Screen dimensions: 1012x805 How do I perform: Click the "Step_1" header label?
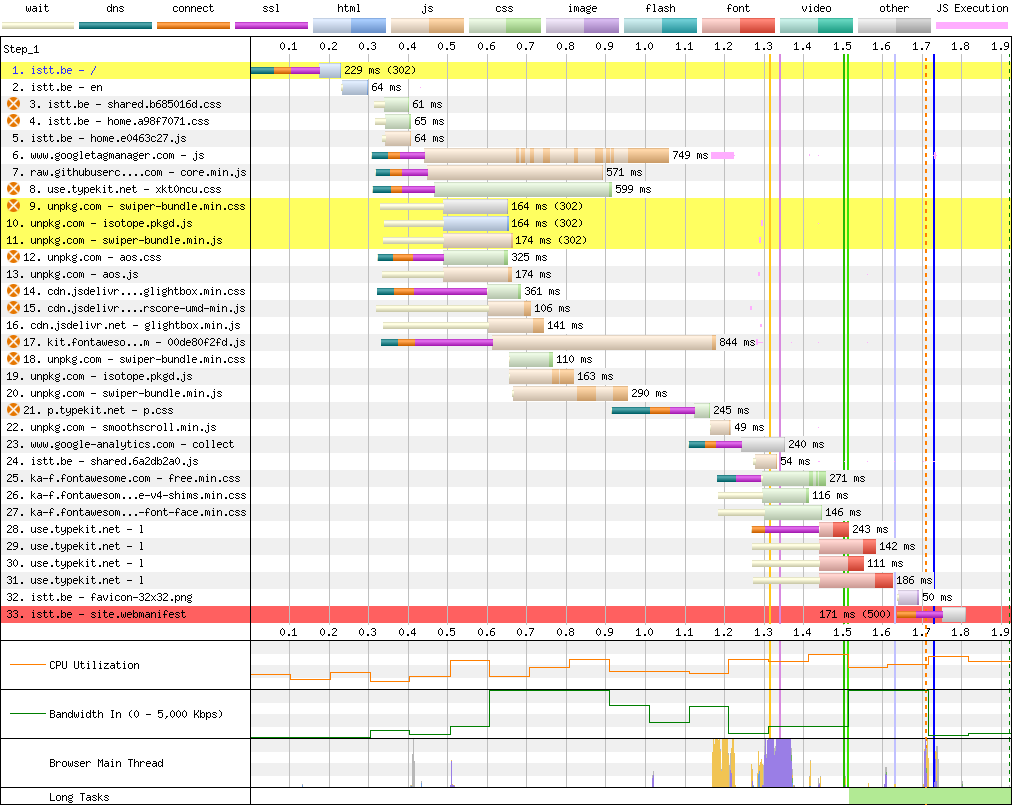(x=21, y=49)
